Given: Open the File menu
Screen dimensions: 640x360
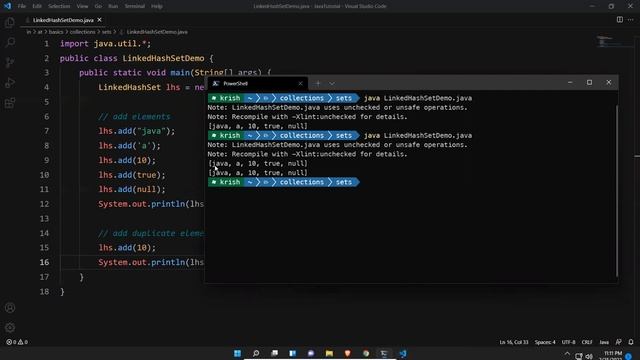Looking at the screenshot, I should click(x=22, y=6).
